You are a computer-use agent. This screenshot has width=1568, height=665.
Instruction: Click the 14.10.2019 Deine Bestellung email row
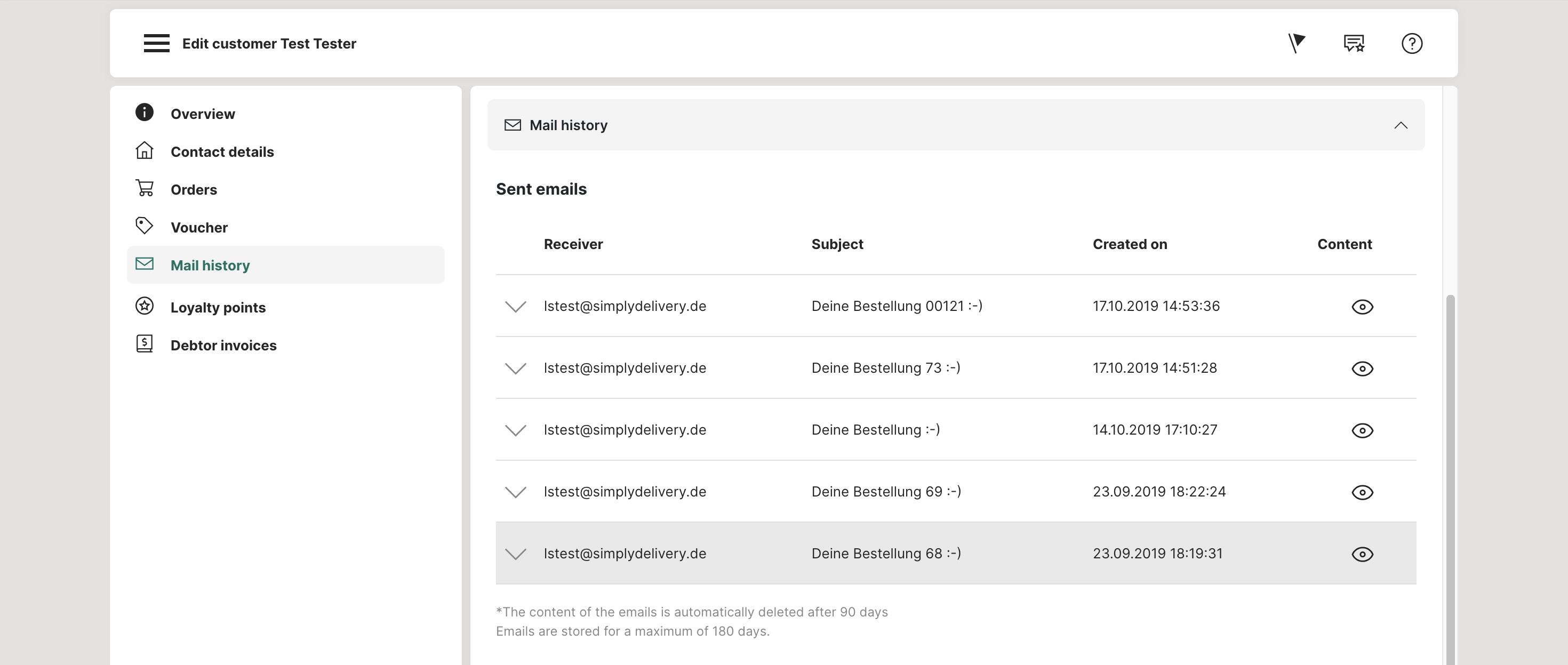[875, 430]
